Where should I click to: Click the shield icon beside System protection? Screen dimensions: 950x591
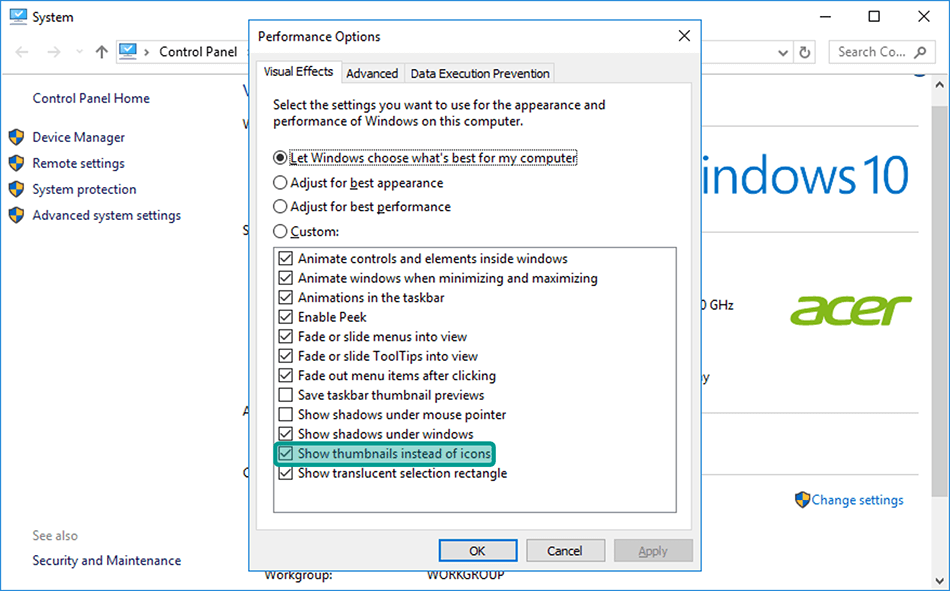click(16, 189)
